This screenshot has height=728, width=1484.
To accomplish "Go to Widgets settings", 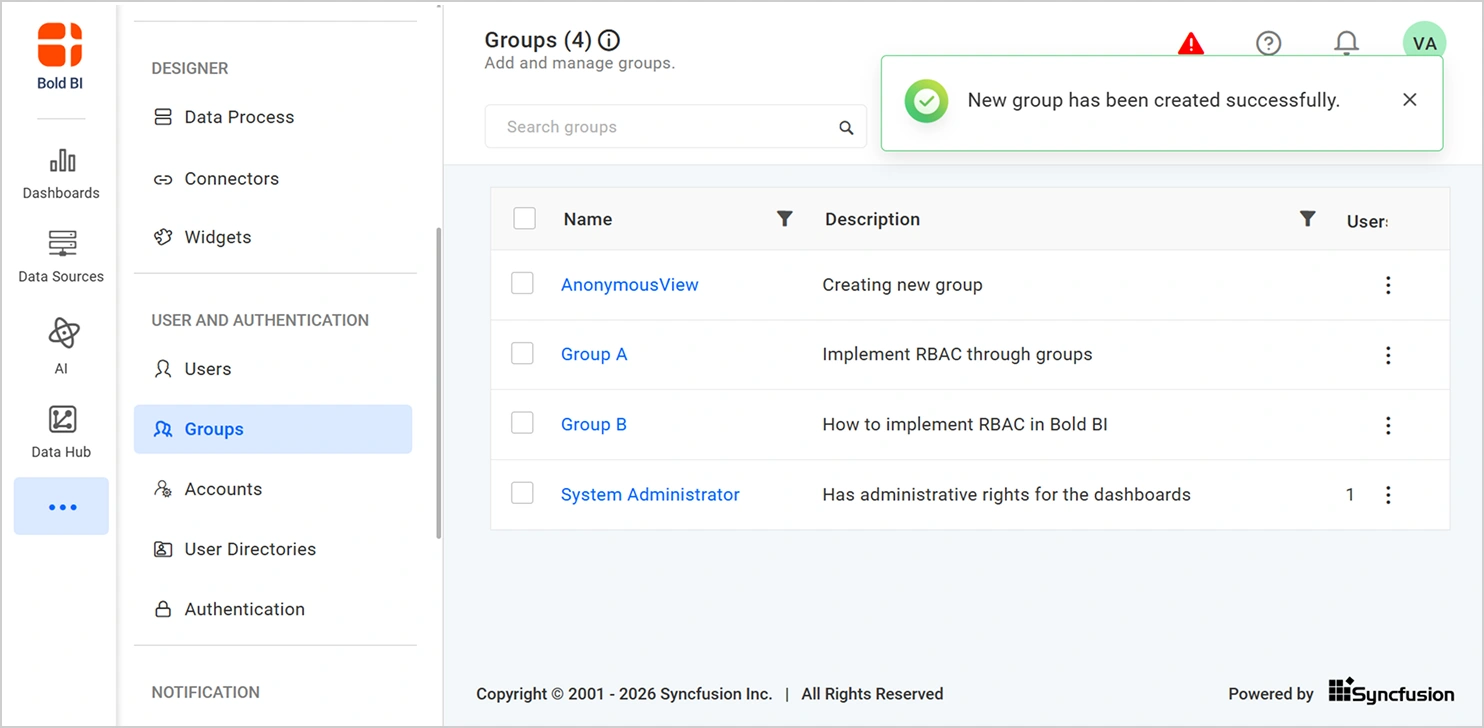I will (x=273, y=237).
